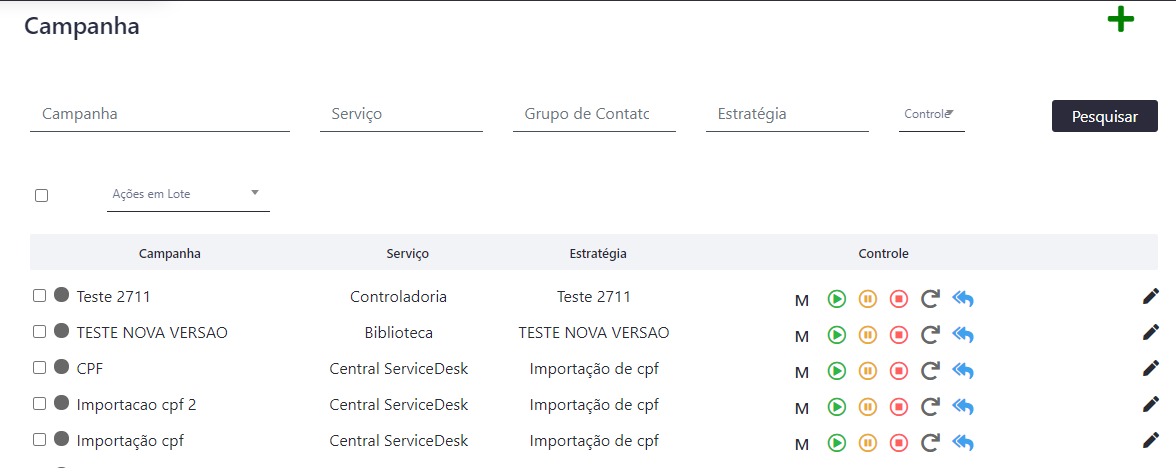Click the Estratégia column header

point(598,254)
